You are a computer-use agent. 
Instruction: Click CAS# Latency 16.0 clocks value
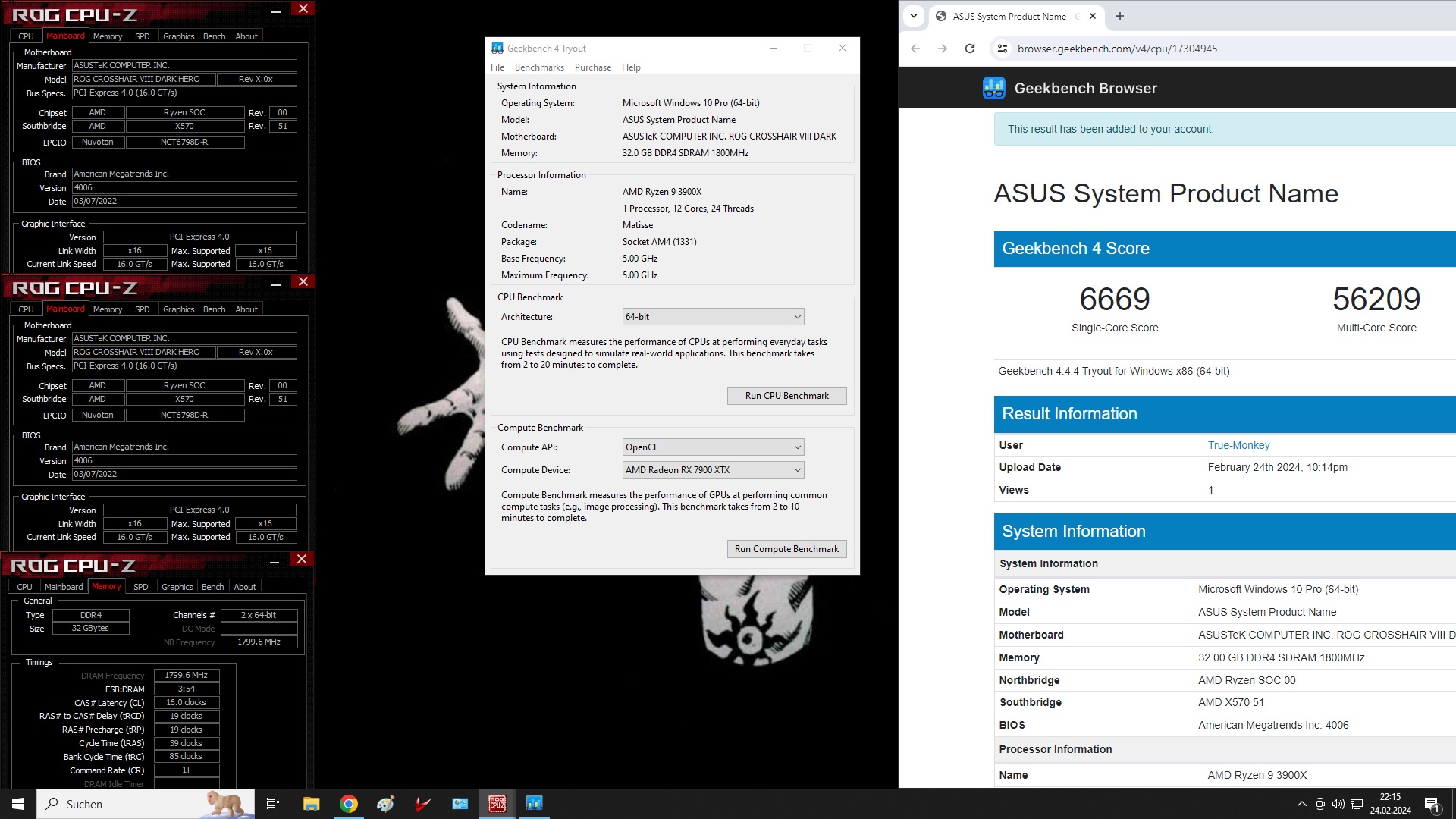[187, 702]
